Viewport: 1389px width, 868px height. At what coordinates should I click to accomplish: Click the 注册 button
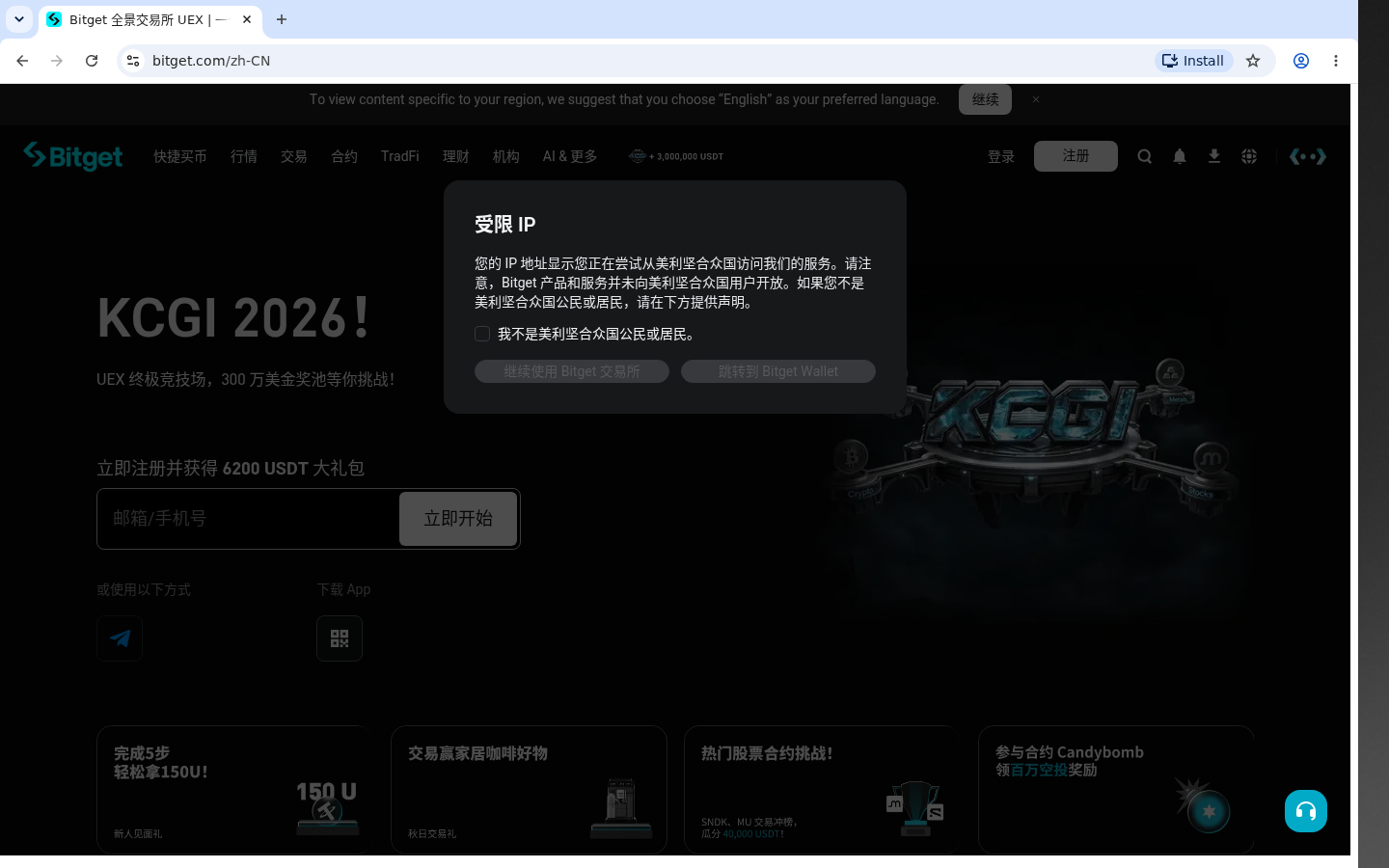point(1076,156)
